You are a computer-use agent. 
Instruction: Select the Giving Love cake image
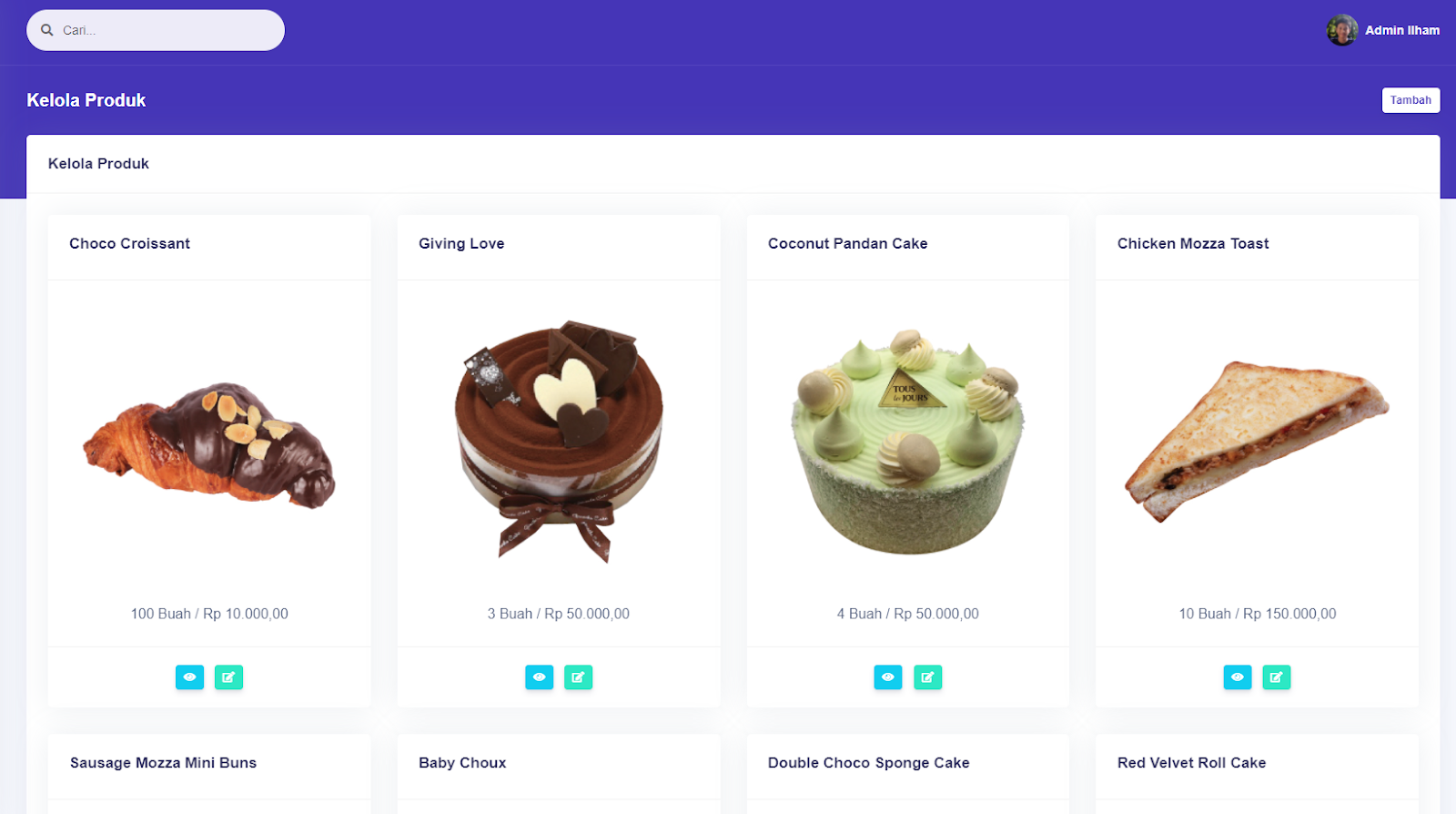coord(559,442)
